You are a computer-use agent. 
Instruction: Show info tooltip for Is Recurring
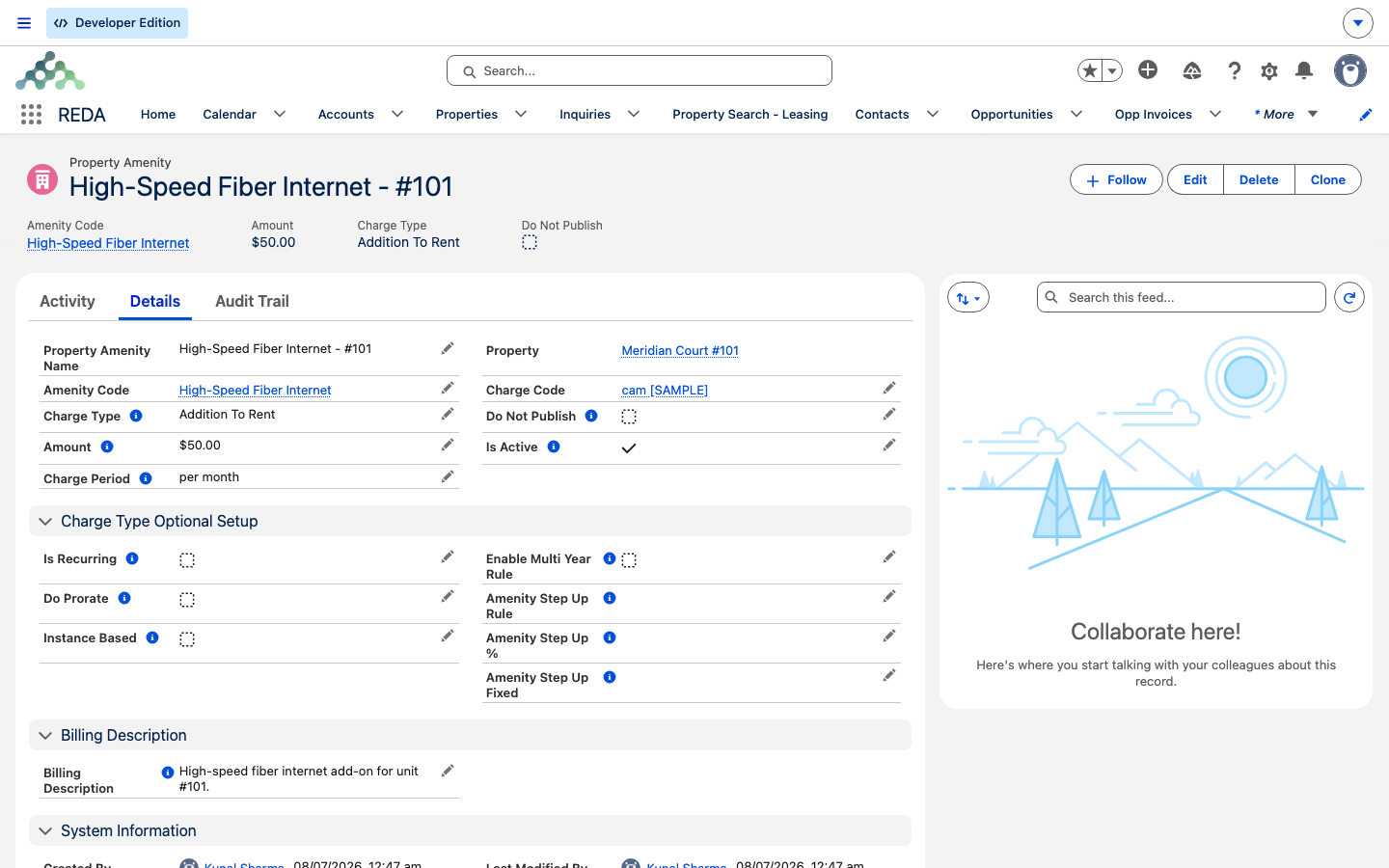pyautogui.click(x=132, y=558)
